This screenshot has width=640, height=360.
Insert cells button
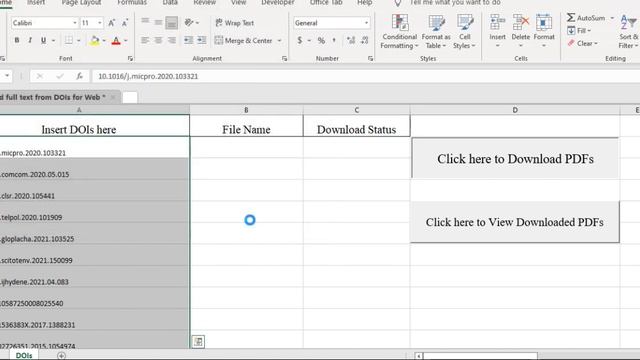click(498, 31)
